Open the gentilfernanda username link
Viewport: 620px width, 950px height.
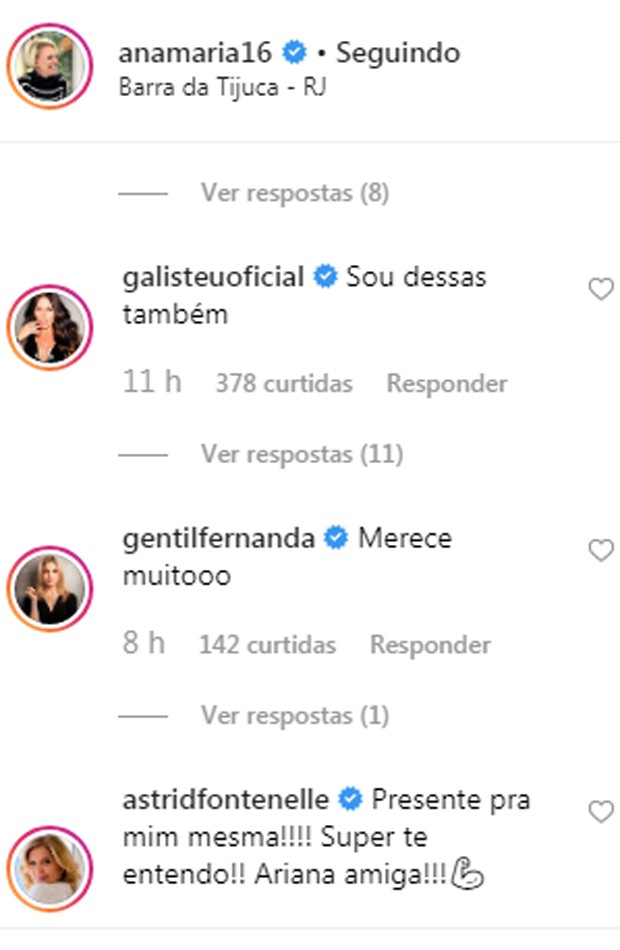click(217, 539)
